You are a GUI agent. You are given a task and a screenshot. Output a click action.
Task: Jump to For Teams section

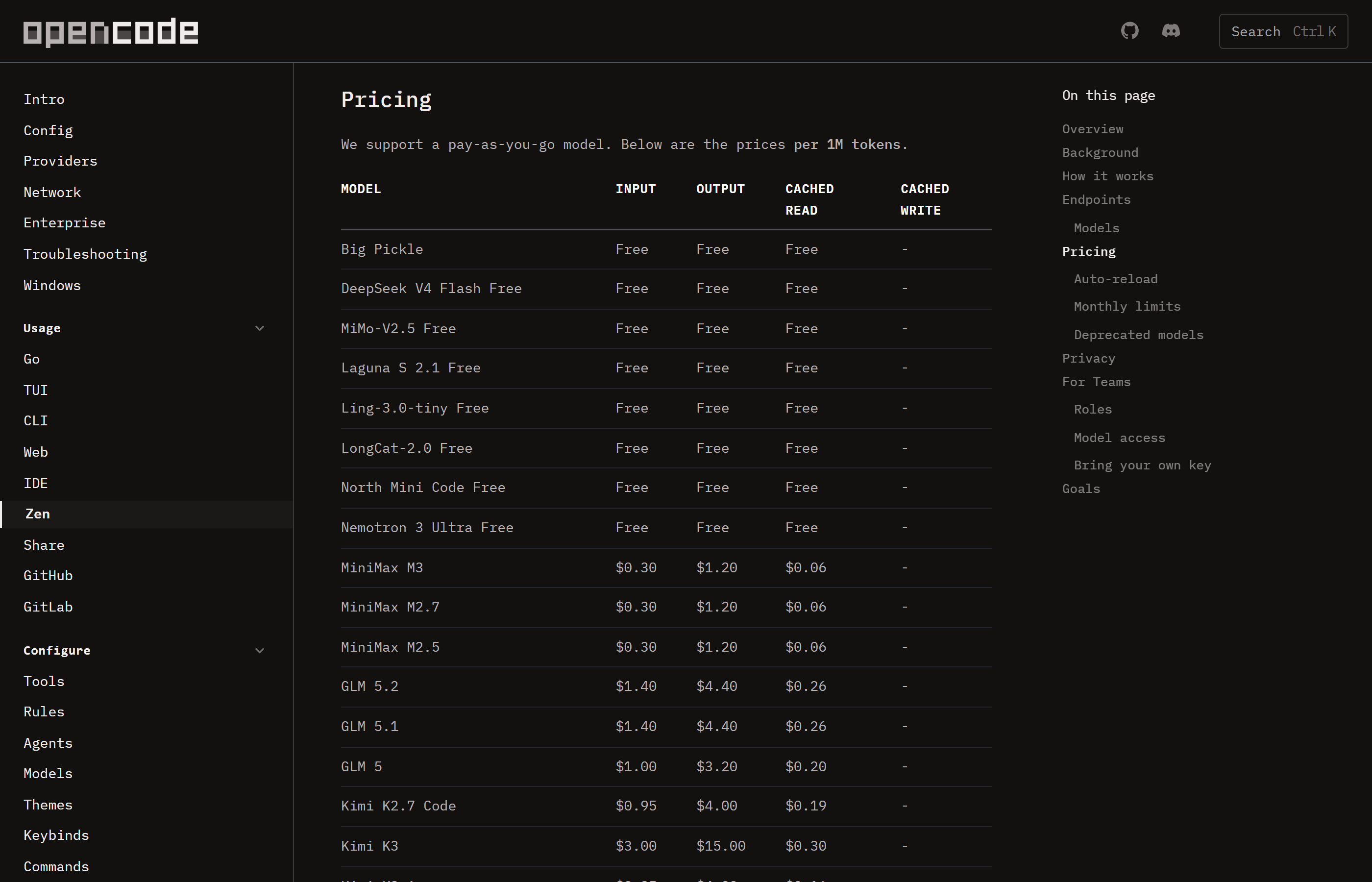click(1096, 381)
